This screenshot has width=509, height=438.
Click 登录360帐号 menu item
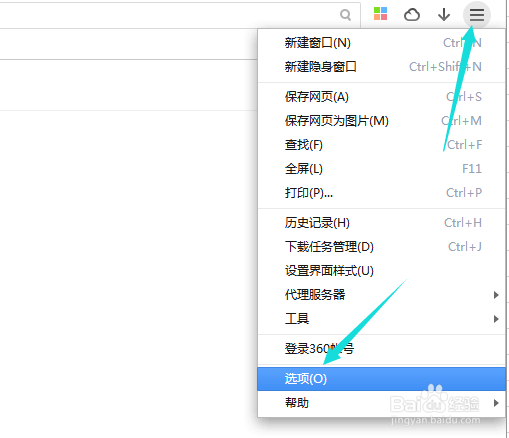(382, 349)
